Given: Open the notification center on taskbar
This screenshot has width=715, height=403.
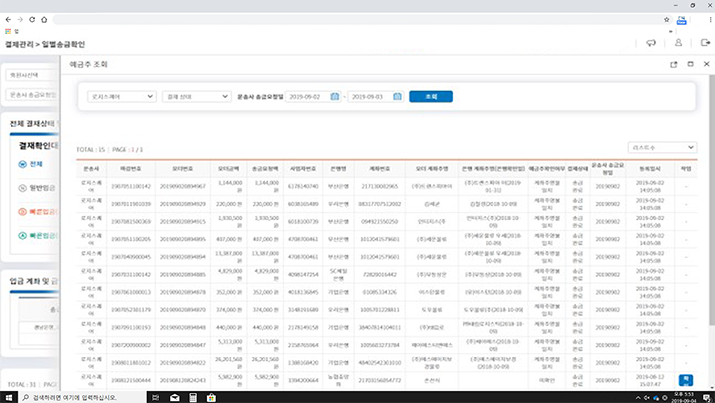Looking at the screenshot, I should pyautogui.click(x=707, y=398).
